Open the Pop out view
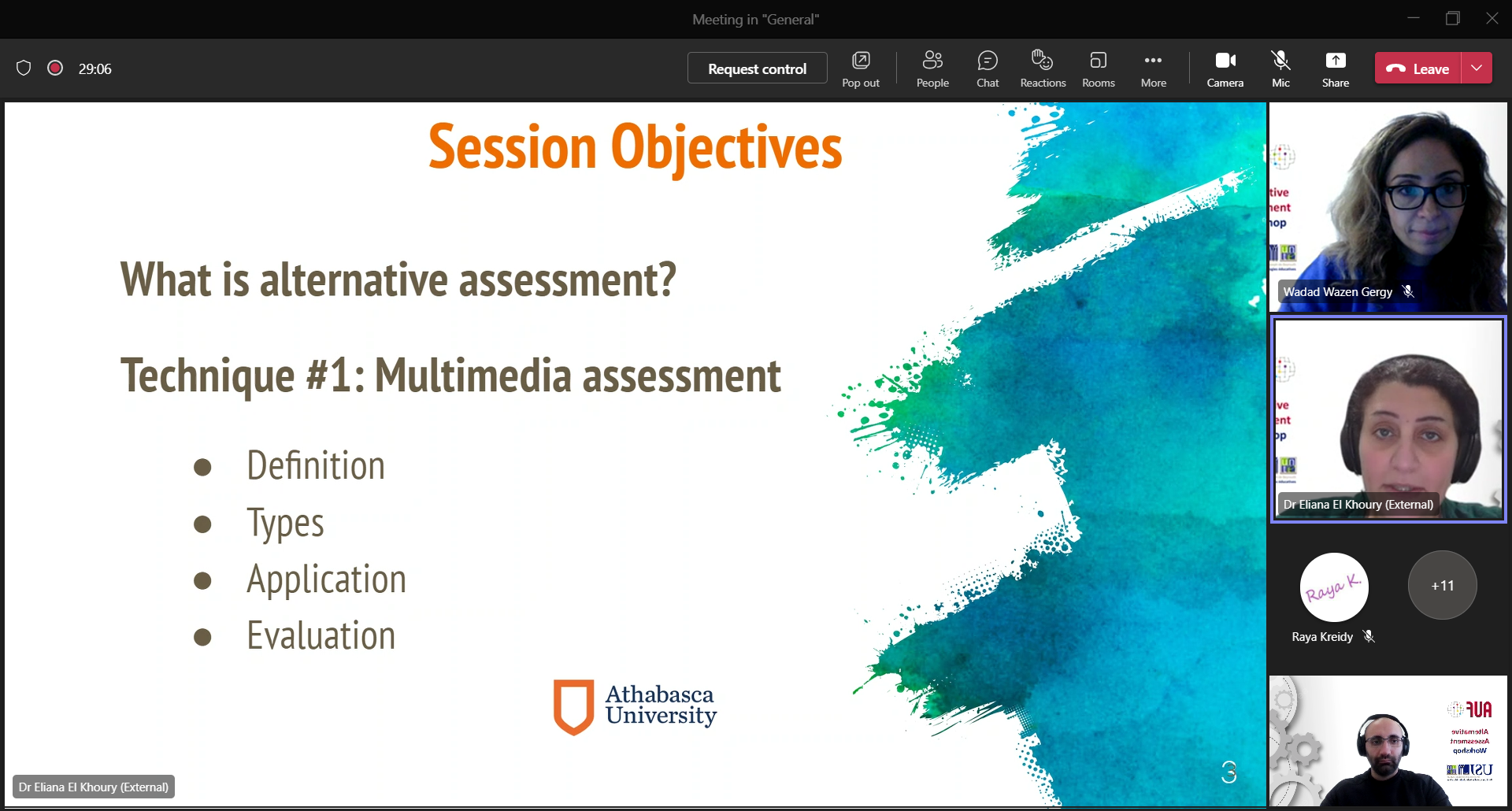This screenshot has height=811, width=1512. coord(861,69)
